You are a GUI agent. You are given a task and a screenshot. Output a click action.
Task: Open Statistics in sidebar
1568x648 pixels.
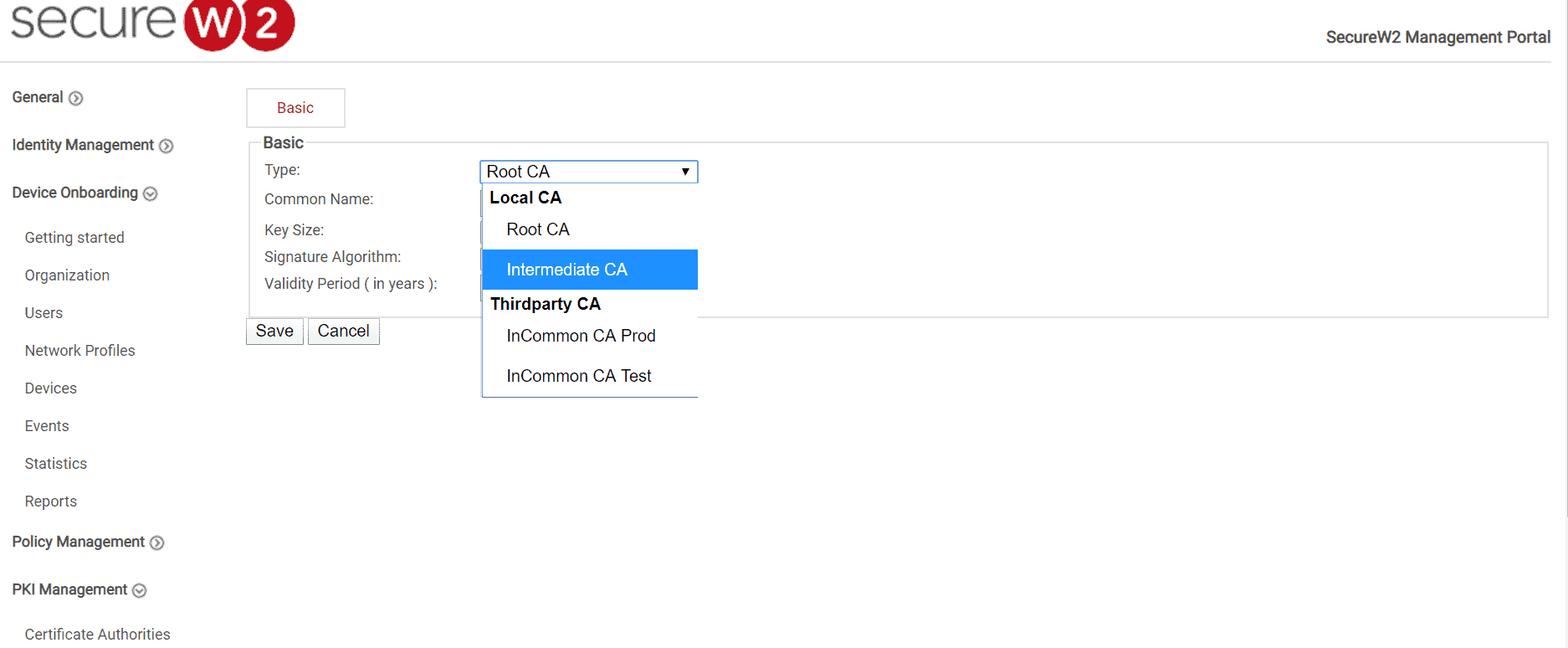[55, 464]
